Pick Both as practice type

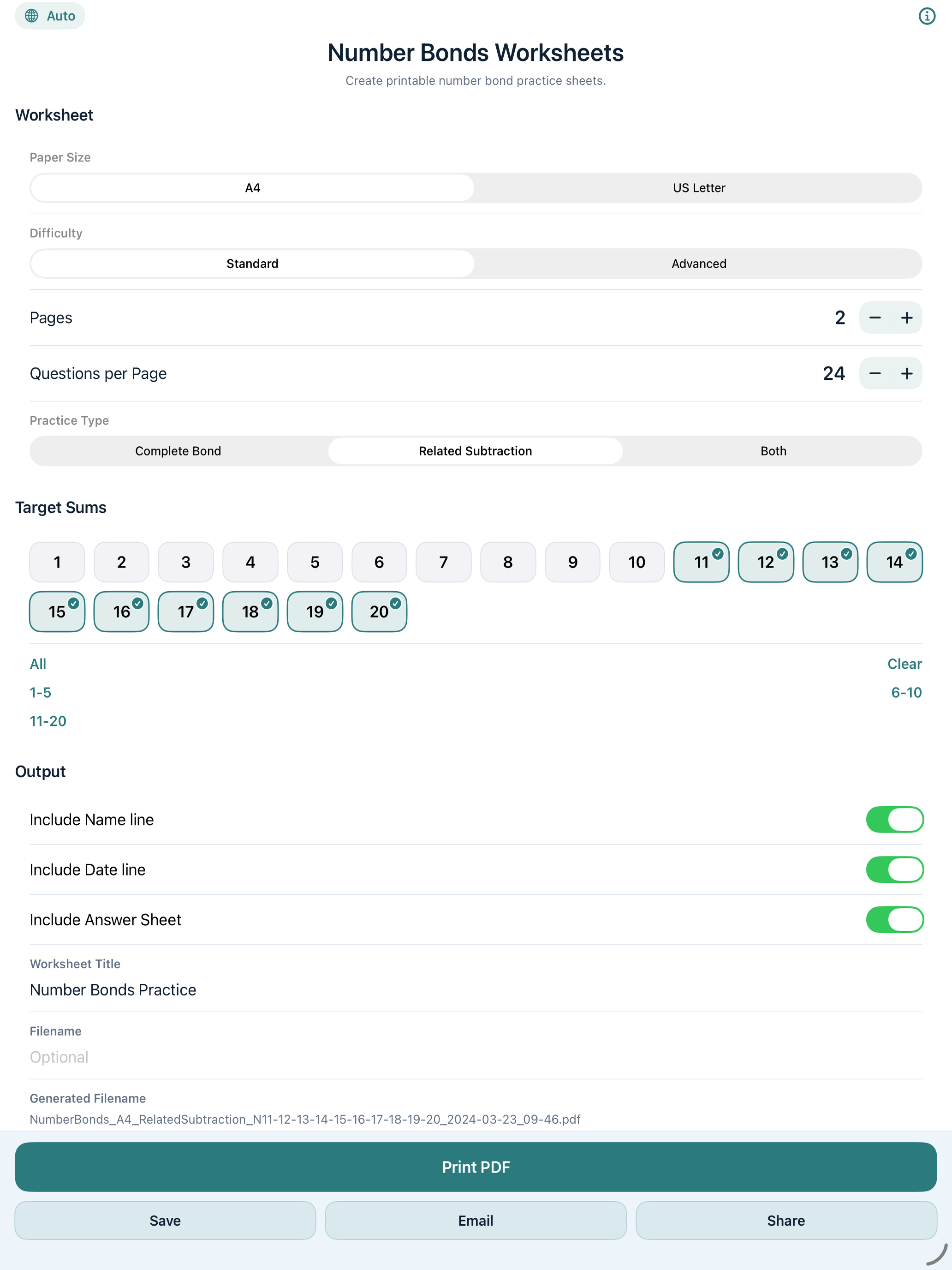pos(773,451)
